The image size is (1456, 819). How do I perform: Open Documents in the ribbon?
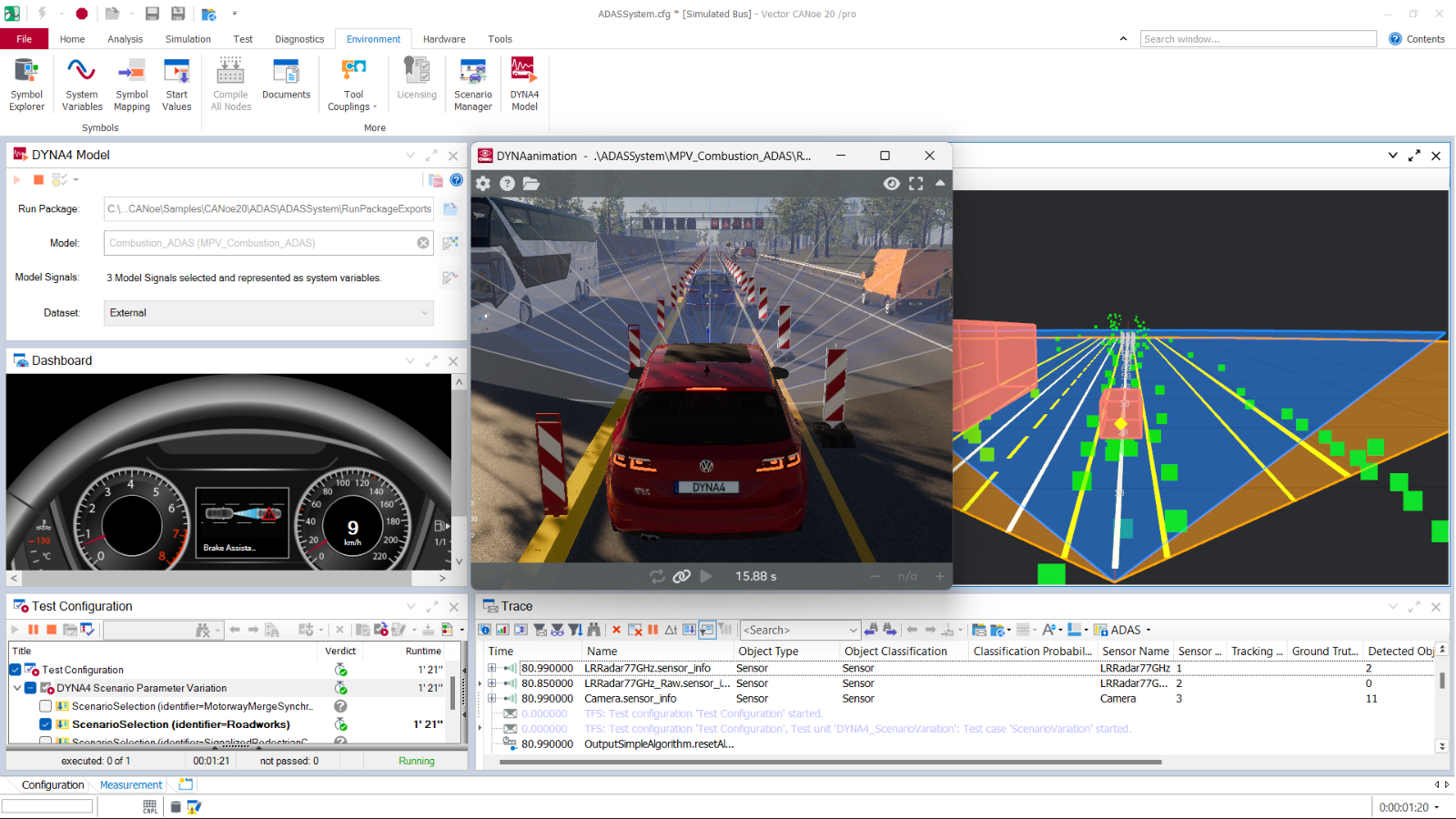(x=286, y=78)
